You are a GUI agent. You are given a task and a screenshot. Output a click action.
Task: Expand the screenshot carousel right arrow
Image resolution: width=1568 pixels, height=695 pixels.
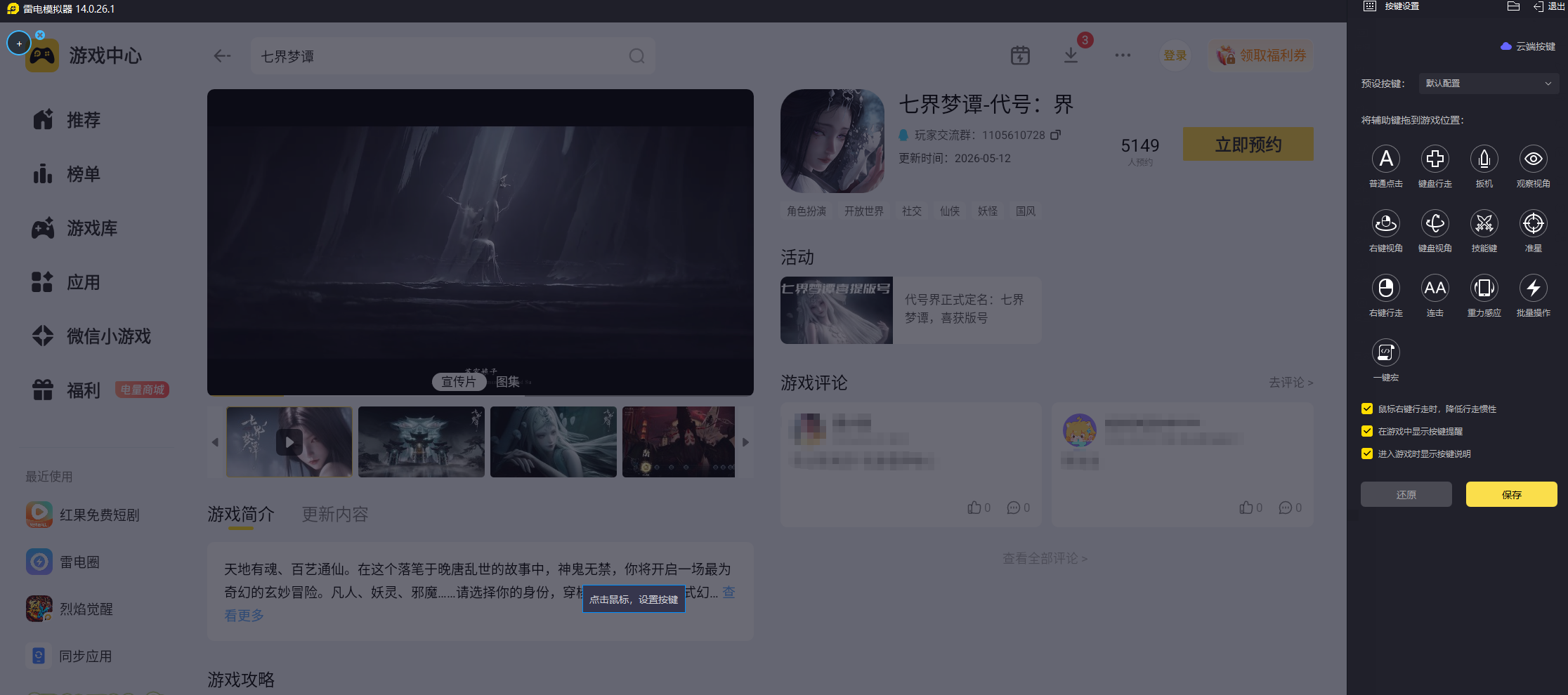point(745,442)
